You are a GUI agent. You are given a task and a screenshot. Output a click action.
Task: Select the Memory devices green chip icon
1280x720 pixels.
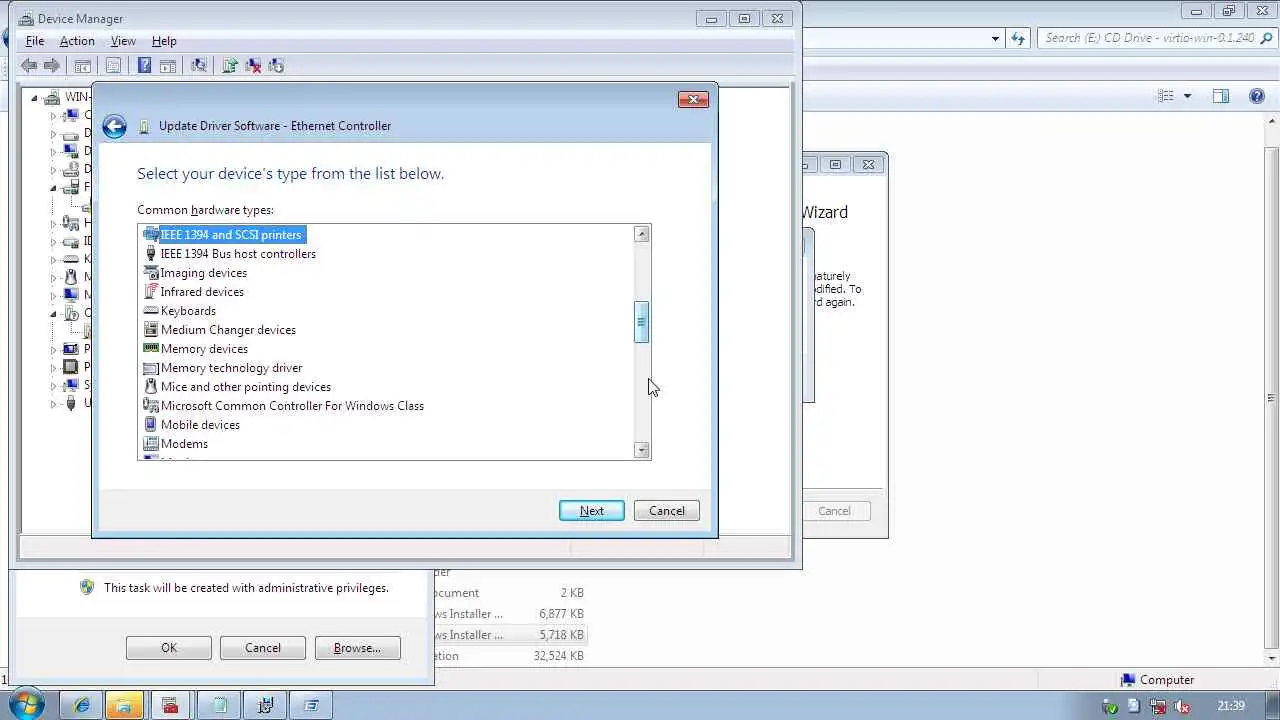151,349
